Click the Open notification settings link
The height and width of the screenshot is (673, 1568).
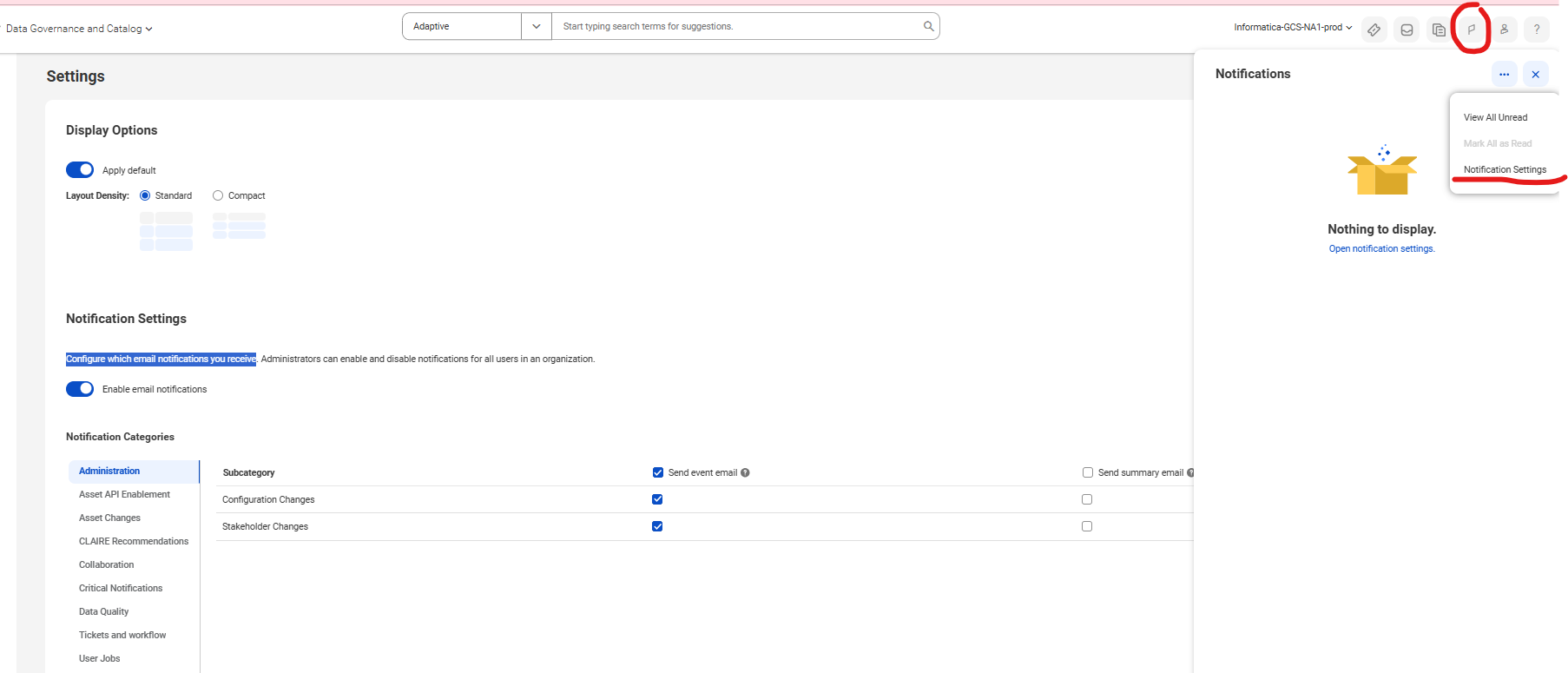[x=1381, y=249]
